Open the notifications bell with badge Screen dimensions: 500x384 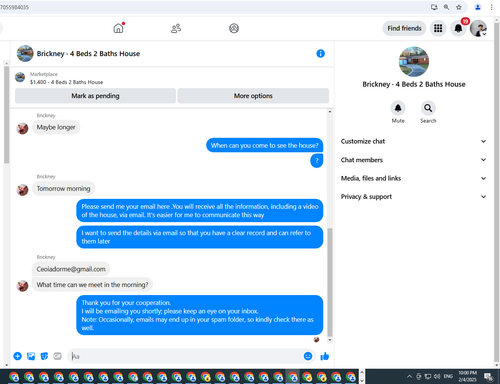459,28
